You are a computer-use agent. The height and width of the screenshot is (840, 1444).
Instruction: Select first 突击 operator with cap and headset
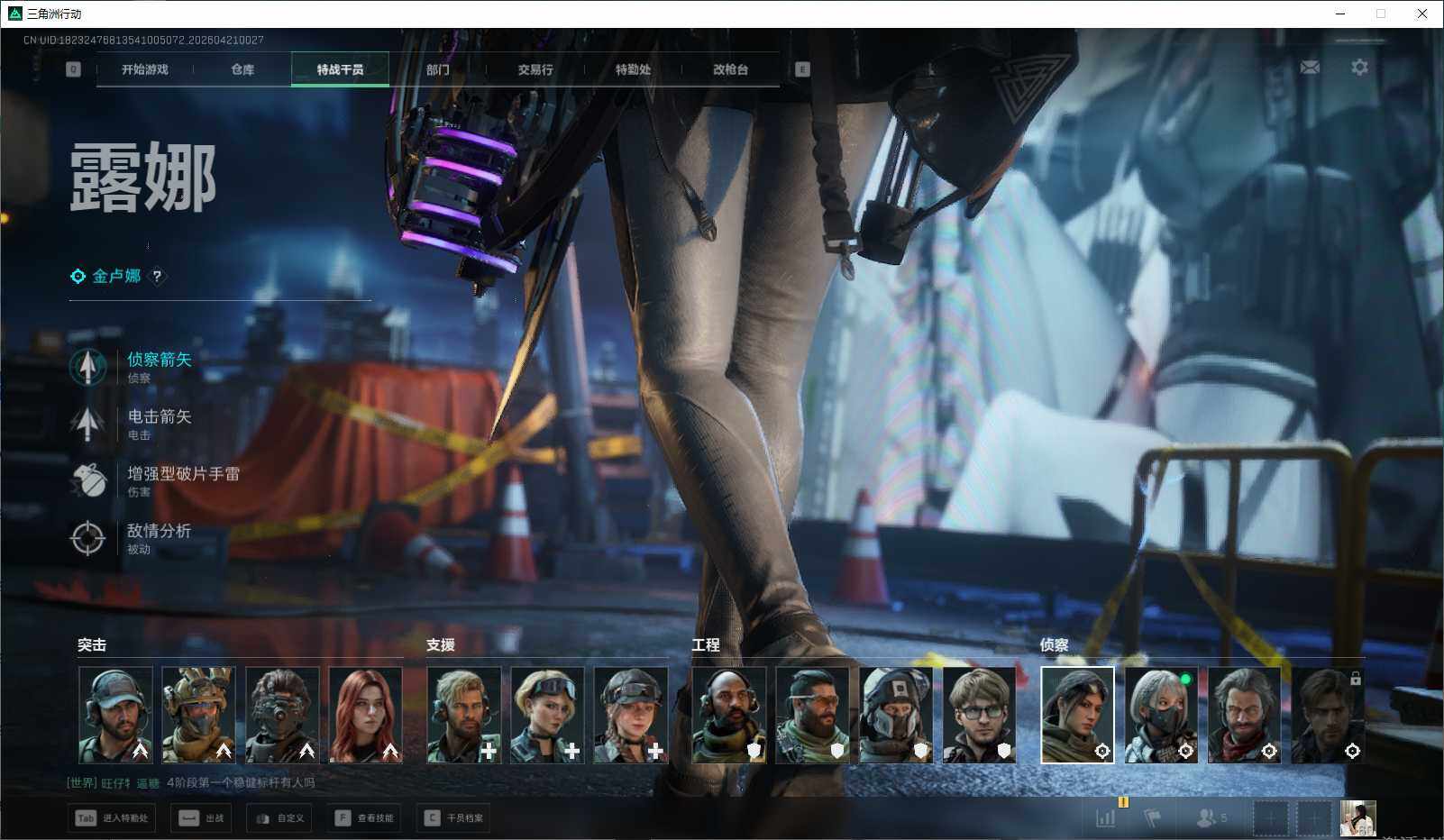coord(115,715)
